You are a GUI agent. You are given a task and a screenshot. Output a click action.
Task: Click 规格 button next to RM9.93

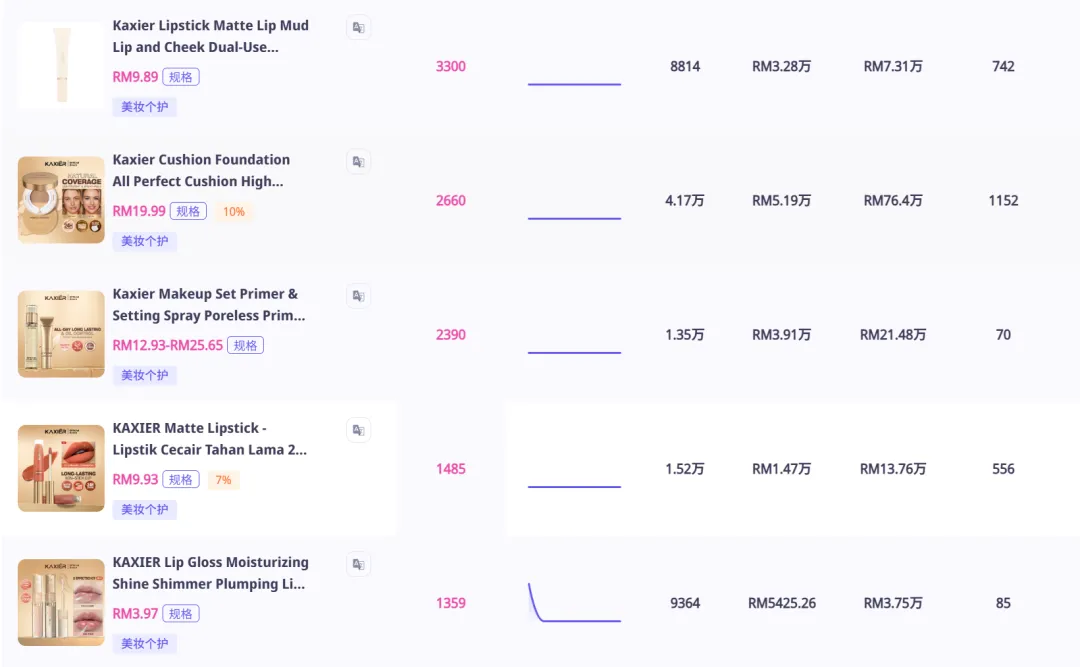pos(181,480)
